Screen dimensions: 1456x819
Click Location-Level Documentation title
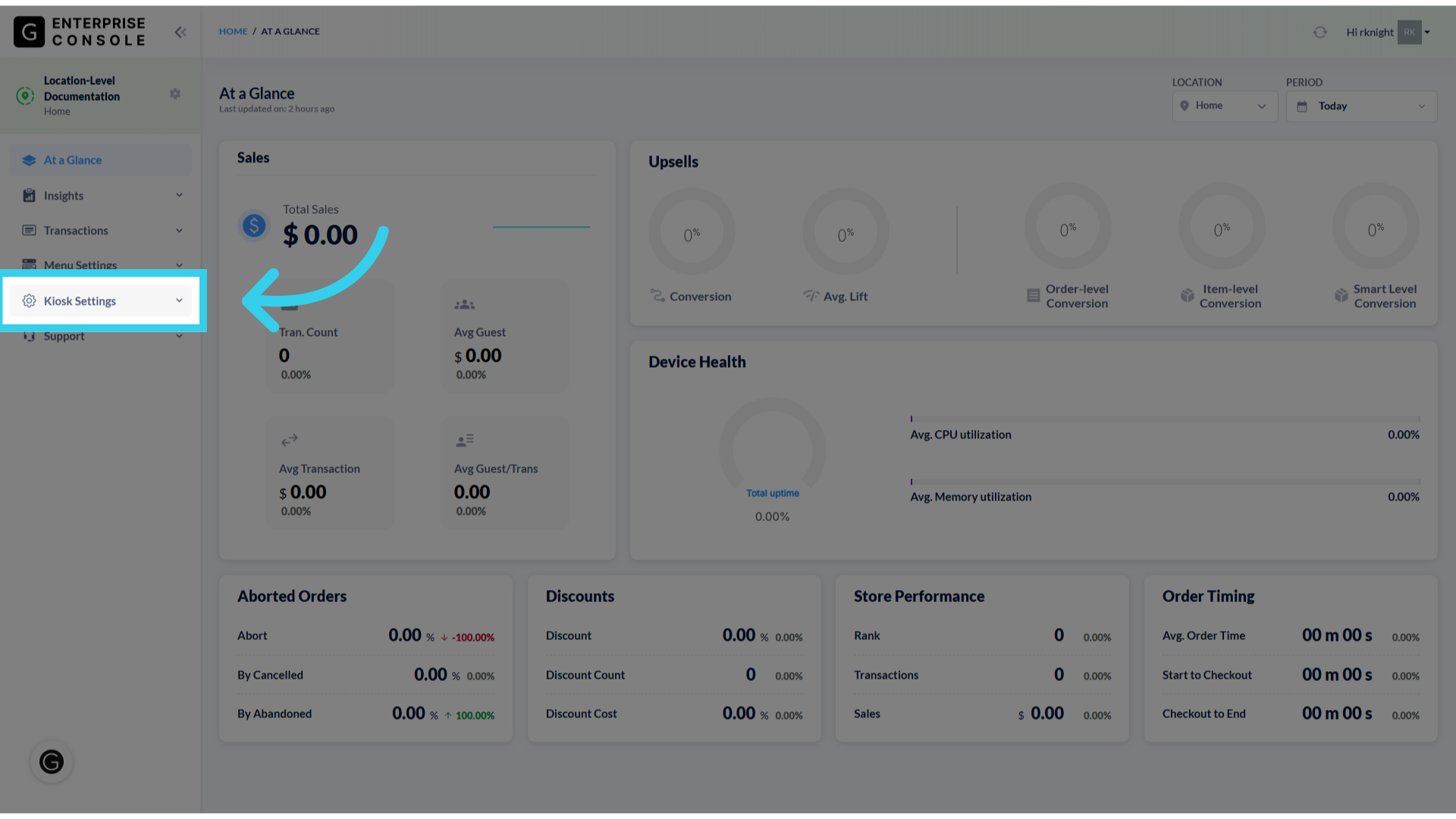click(81, 89)
